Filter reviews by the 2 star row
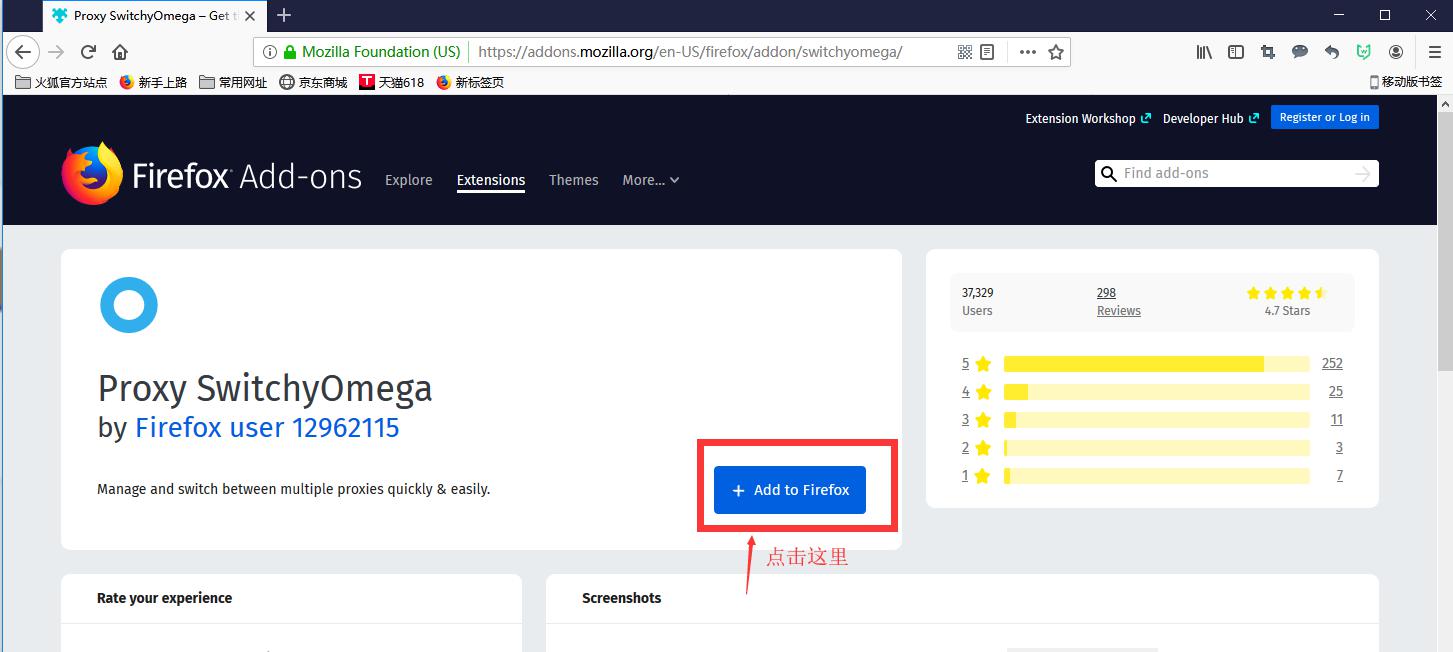Screen dimensions: 1453x652 pyautogui.click(x=1152, y=448)
